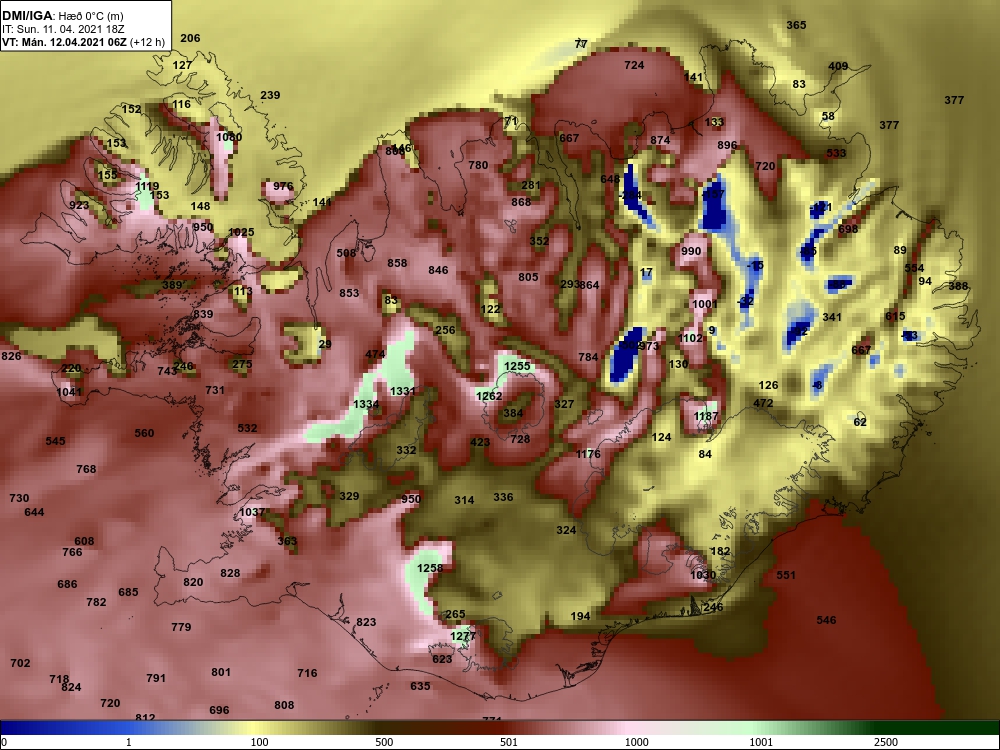This screenshot has height=750, width=1000.
Task: Pick the 896 label on the map
Action: pyautogui.click(x=727, y=145)
